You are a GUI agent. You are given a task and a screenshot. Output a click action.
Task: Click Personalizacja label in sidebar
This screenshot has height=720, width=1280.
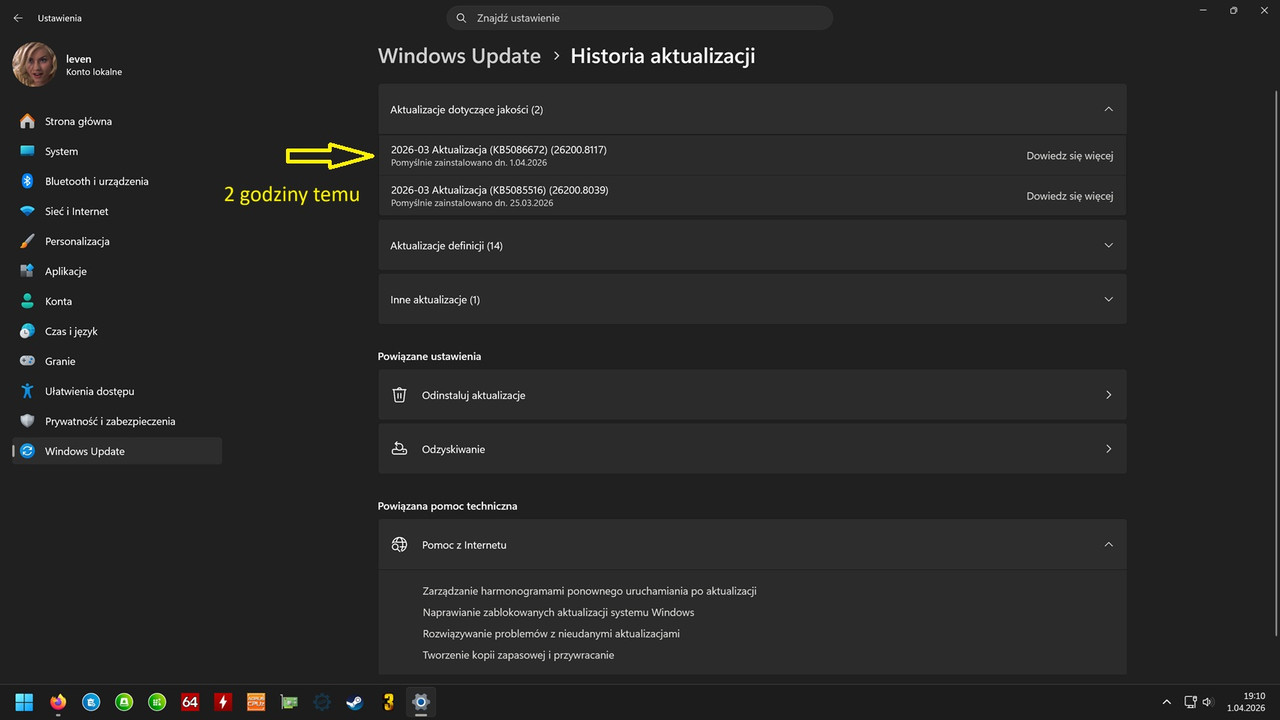77,241
